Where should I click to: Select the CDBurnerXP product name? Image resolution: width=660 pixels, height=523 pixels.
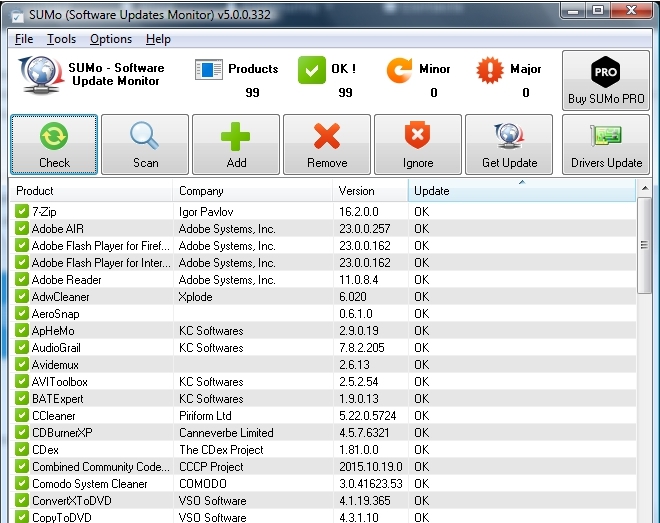point(62,433)
